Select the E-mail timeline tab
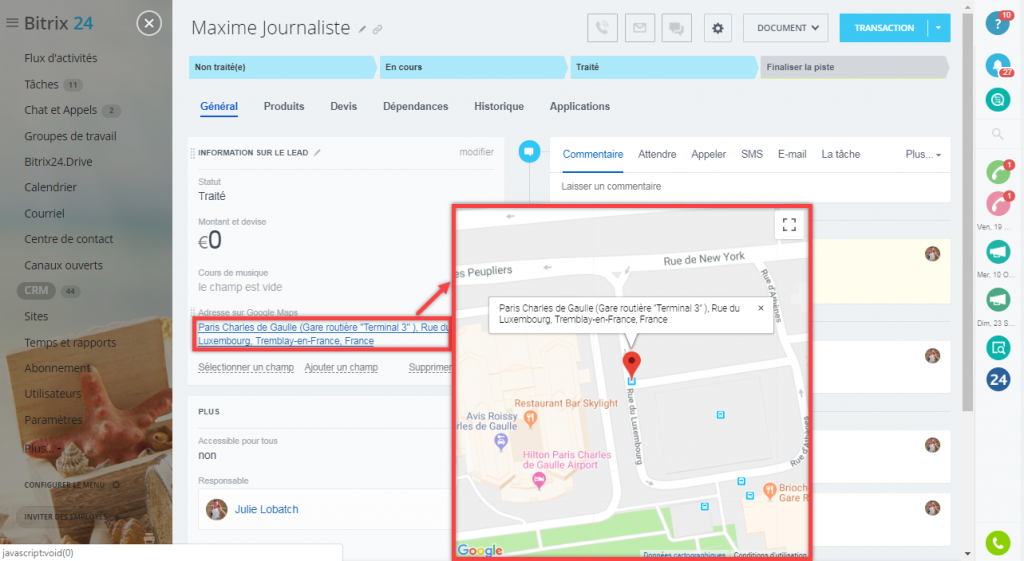 click(x=792, y=155)
